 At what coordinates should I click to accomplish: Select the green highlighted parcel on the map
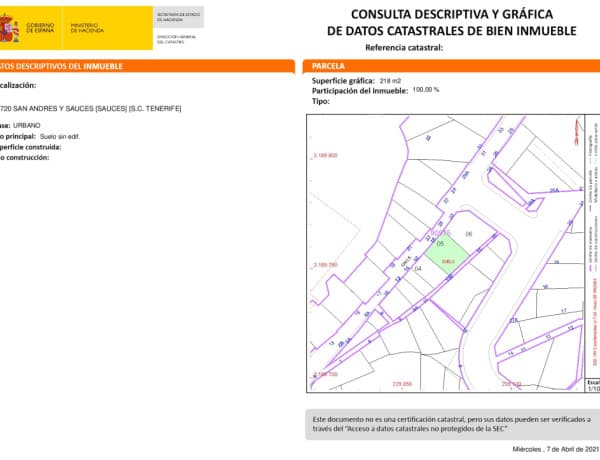(x=447, y=254)
